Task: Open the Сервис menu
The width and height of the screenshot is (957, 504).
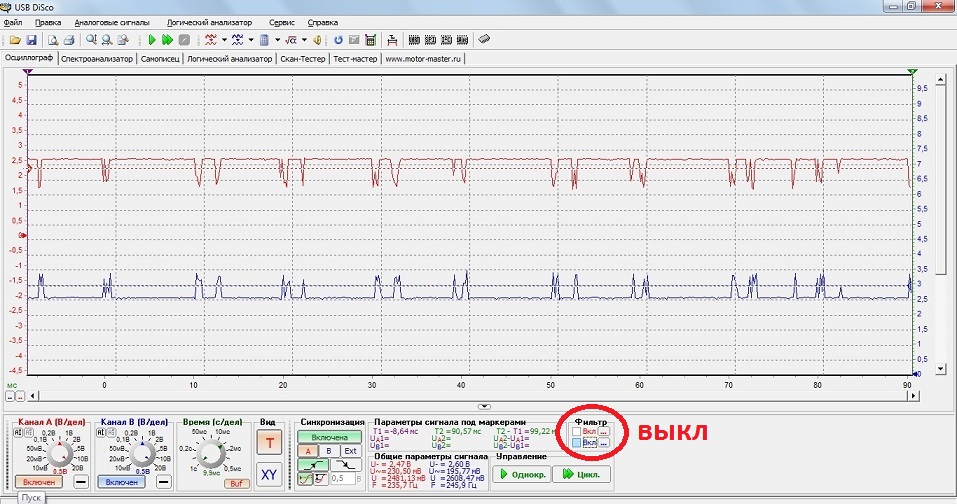Action: (282, 23)
